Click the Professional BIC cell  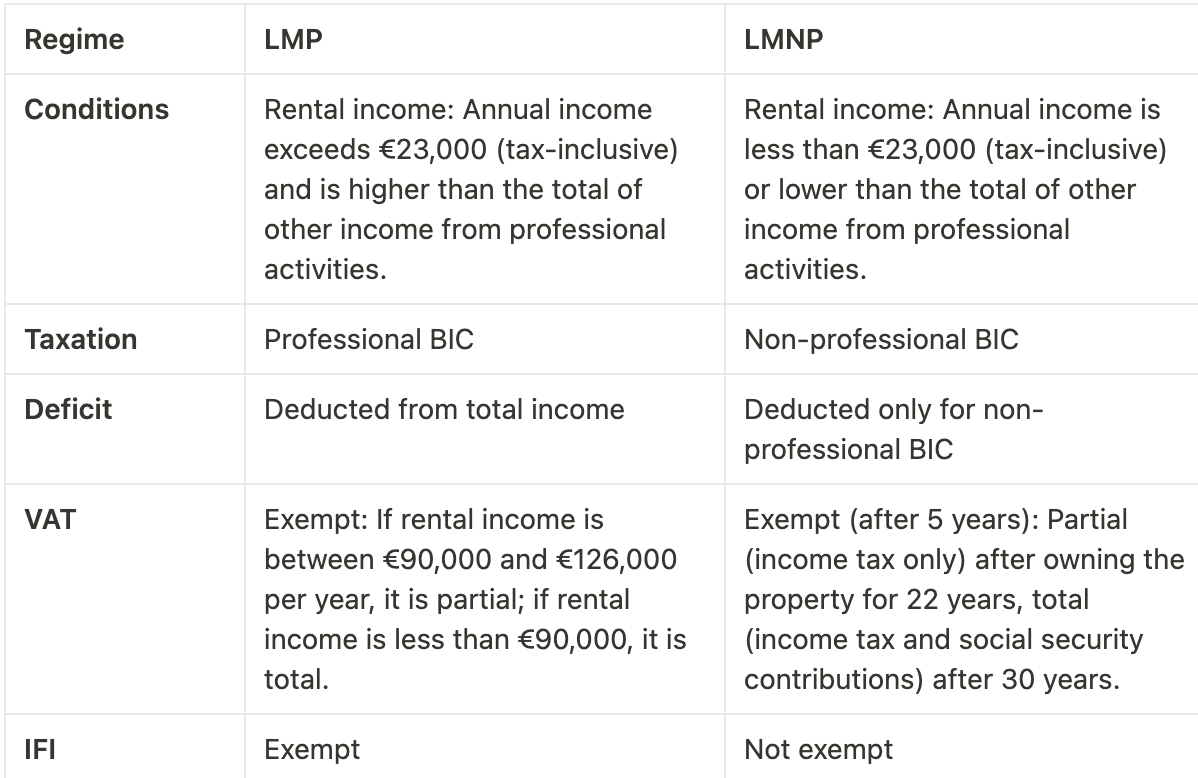(x=484, y=339)
